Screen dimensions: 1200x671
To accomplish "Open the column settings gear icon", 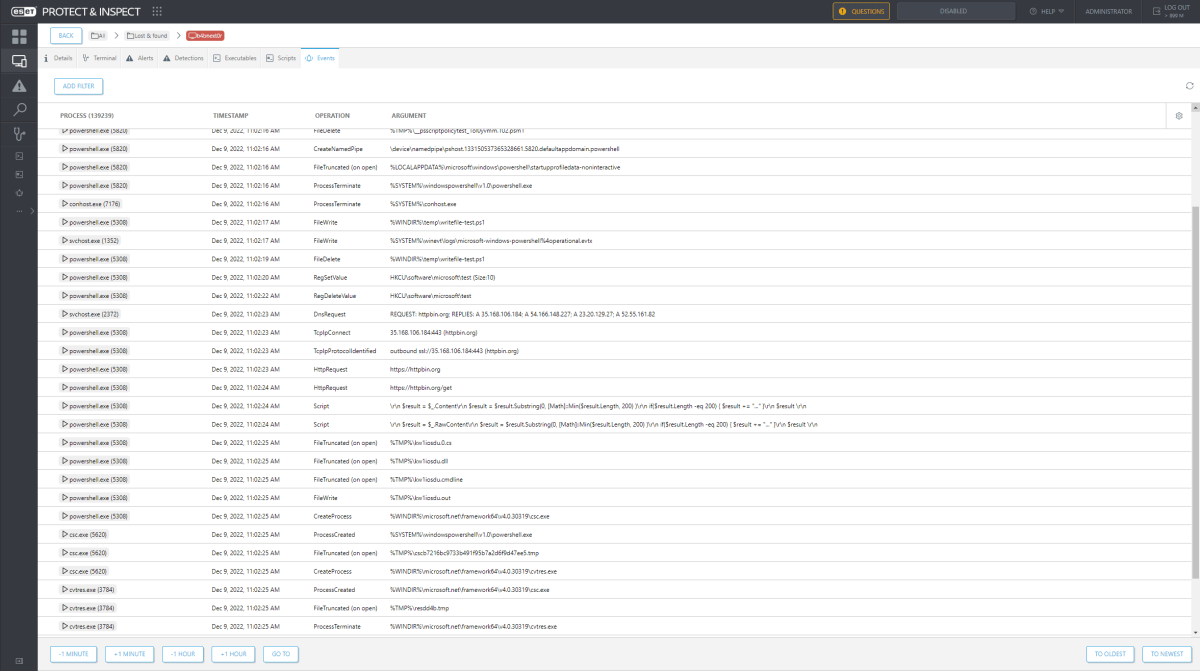I will point(1179,115).
